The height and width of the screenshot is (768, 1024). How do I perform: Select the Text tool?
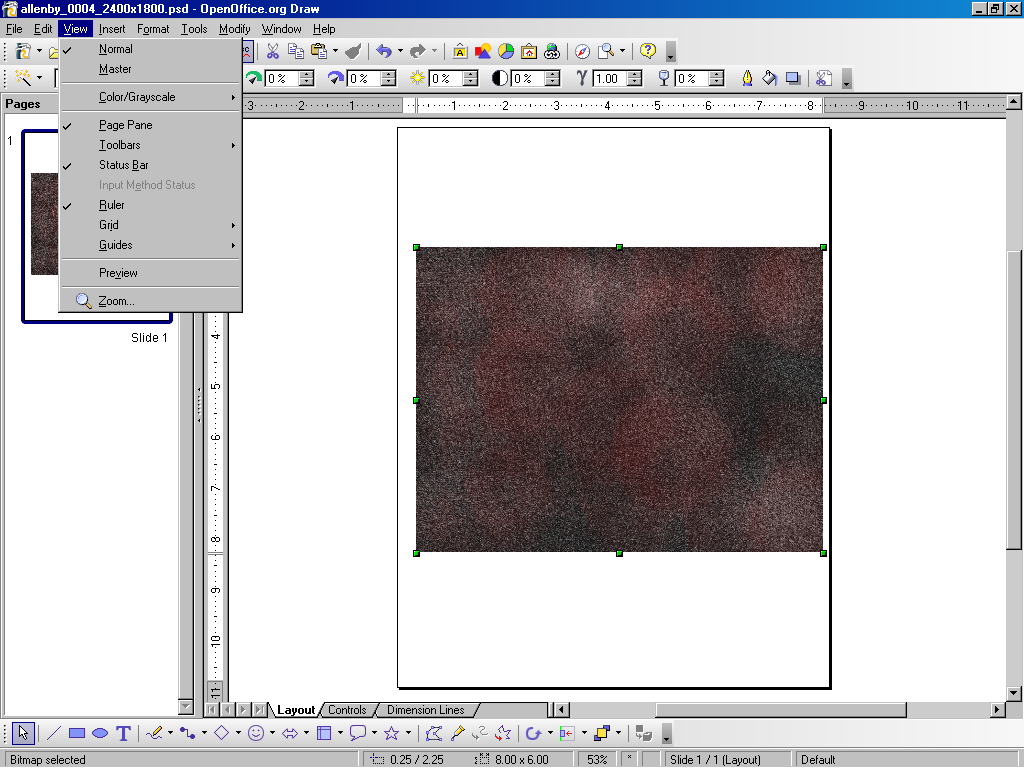(123, 733)
